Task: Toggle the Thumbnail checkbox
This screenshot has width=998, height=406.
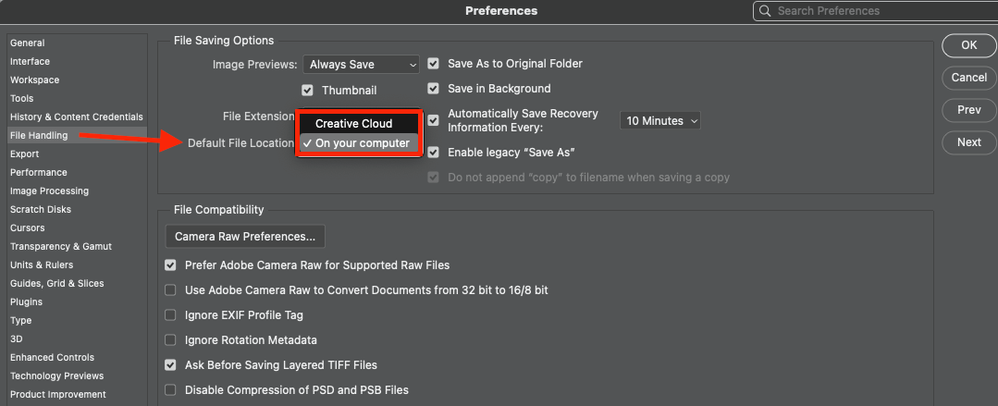Action: [x=308, y=90]
